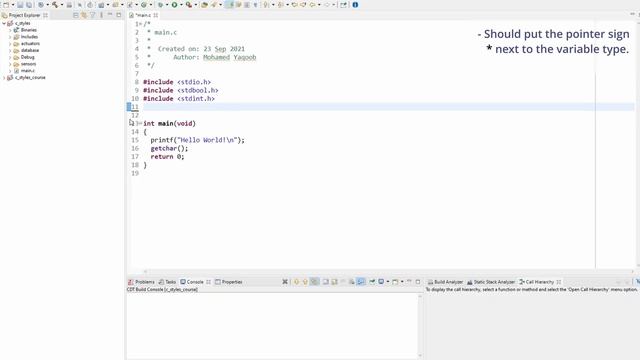
Task: Select main.c in Project Explorer tree
Action: [x=27, y=71]
